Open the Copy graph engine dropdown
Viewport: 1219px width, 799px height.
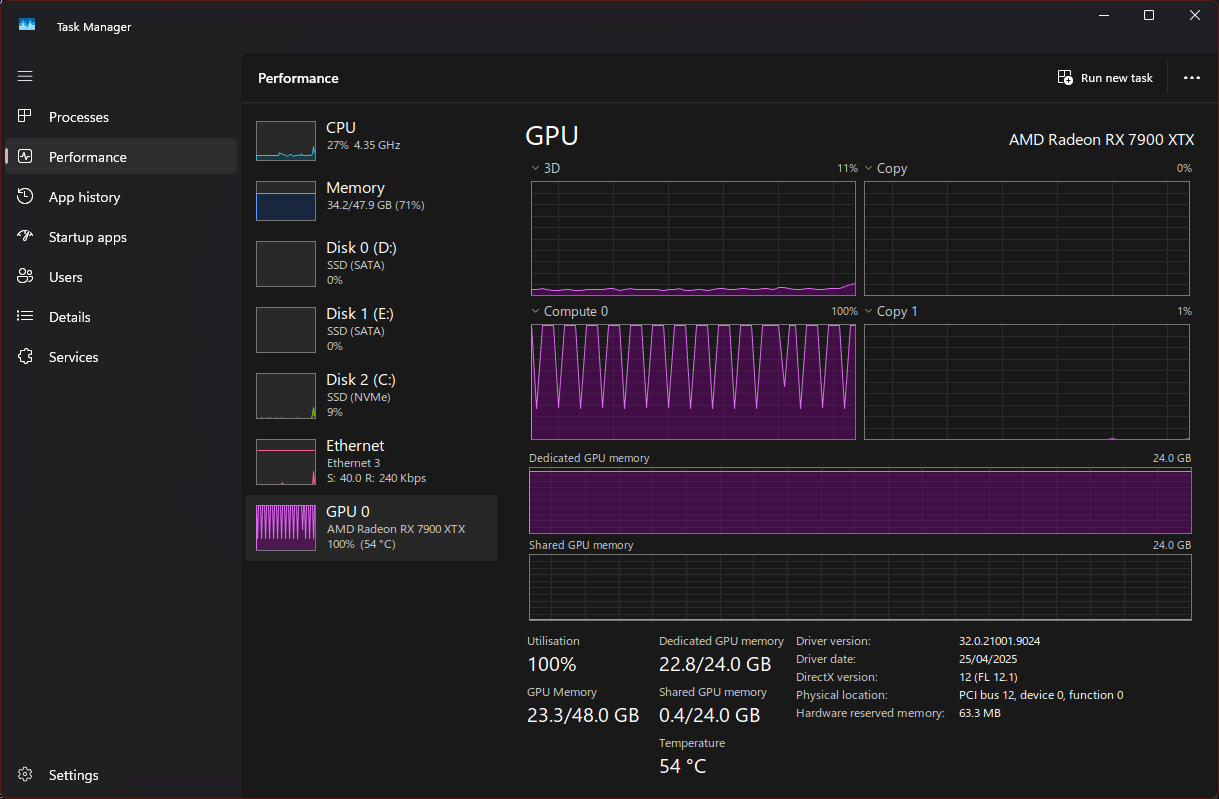tap(869, 168)
